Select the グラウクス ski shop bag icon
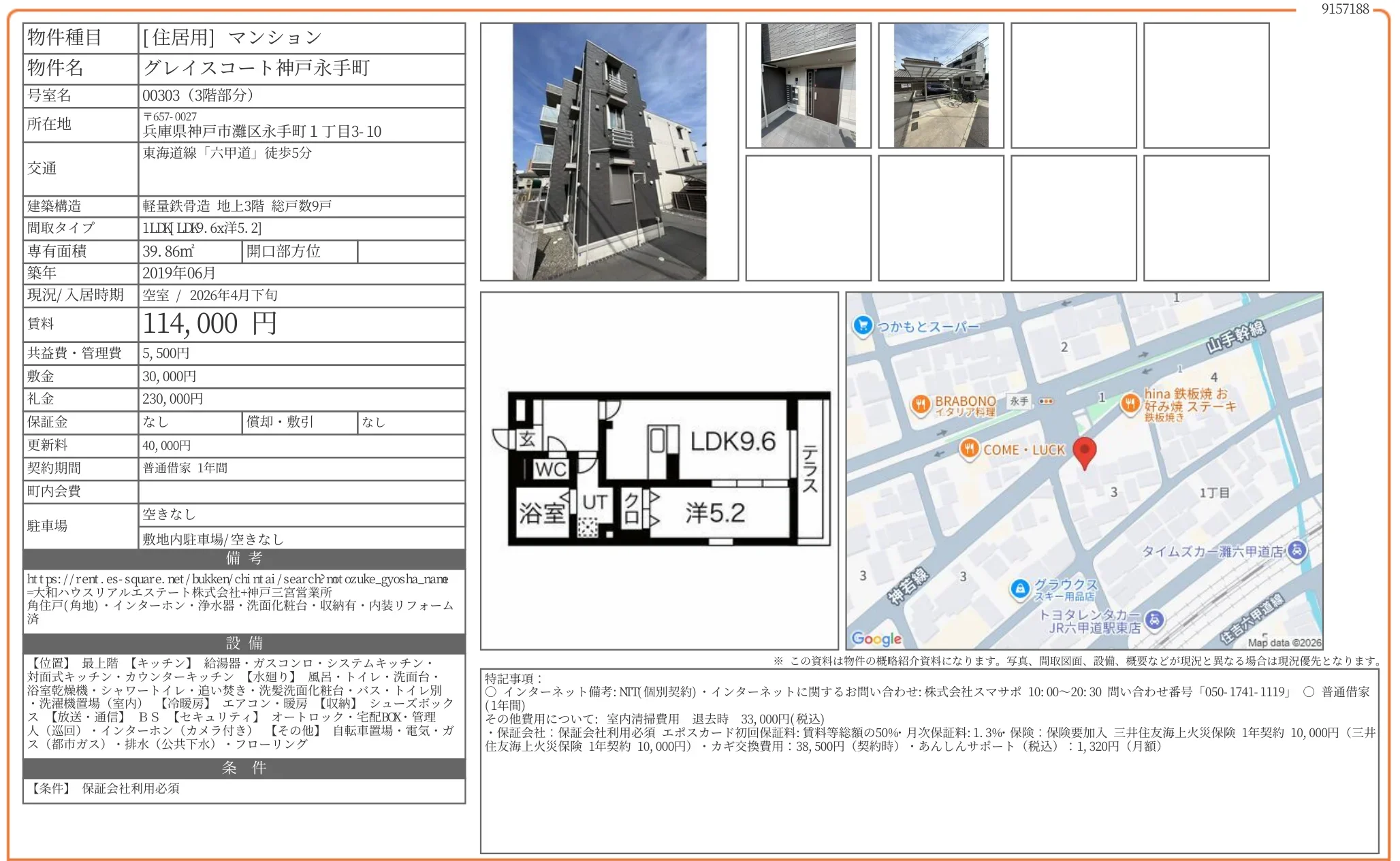This screenshot has width=1400, height=861. [1019, 590]
